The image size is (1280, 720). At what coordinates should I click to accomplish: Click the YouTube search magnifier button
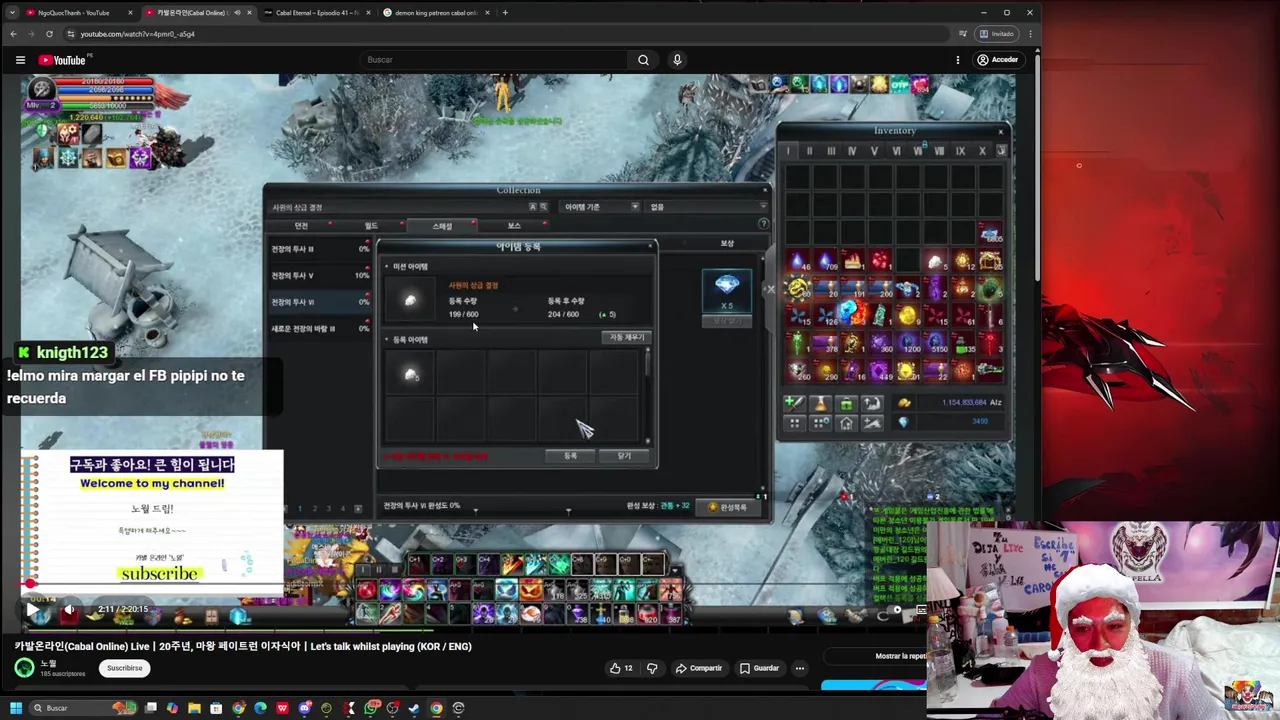click(x=643, y=60)
